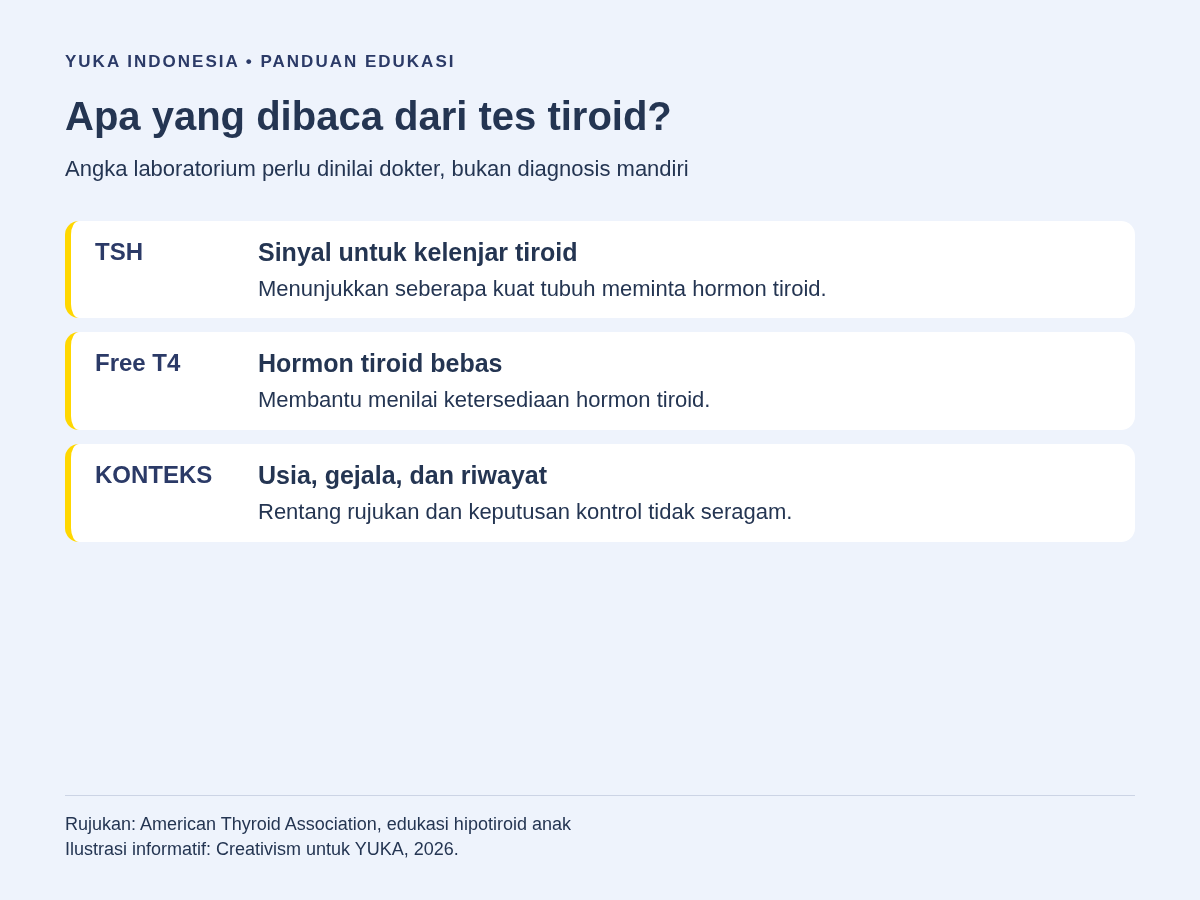
Task: Click the heading 'Usia, gejala, dan riwayat'
Action: point(402,475)
